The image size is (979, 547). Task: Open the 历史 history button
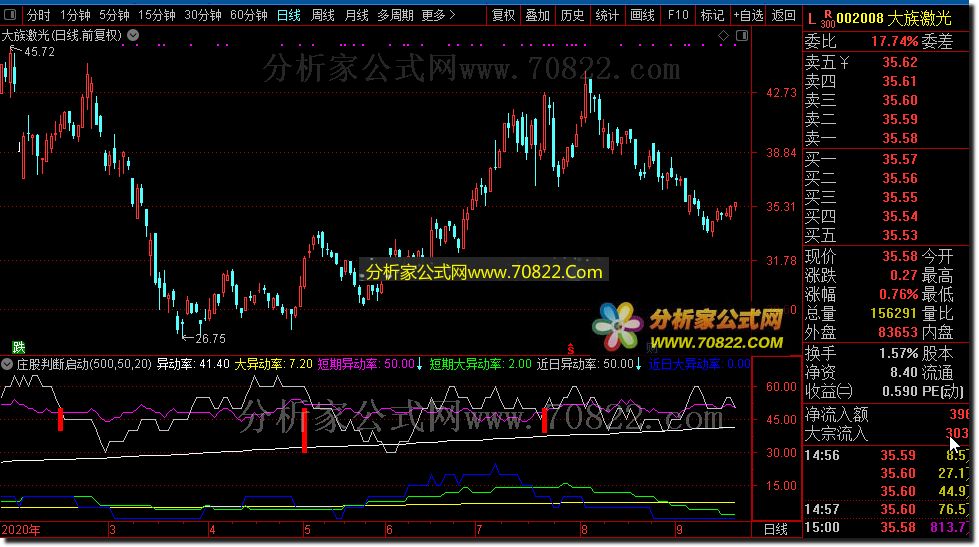[x=572, y=14]
